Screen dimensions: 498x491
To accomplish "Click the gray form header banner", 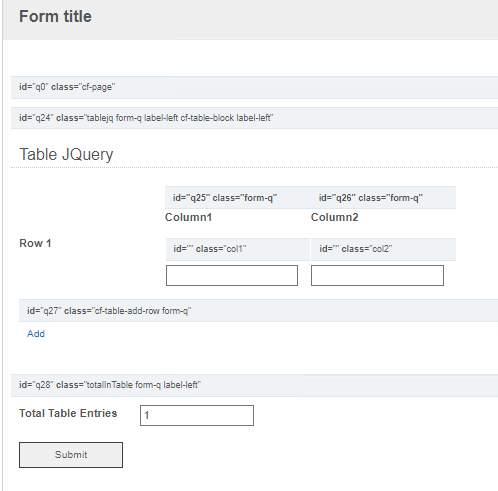I will [x=250, y=20].
